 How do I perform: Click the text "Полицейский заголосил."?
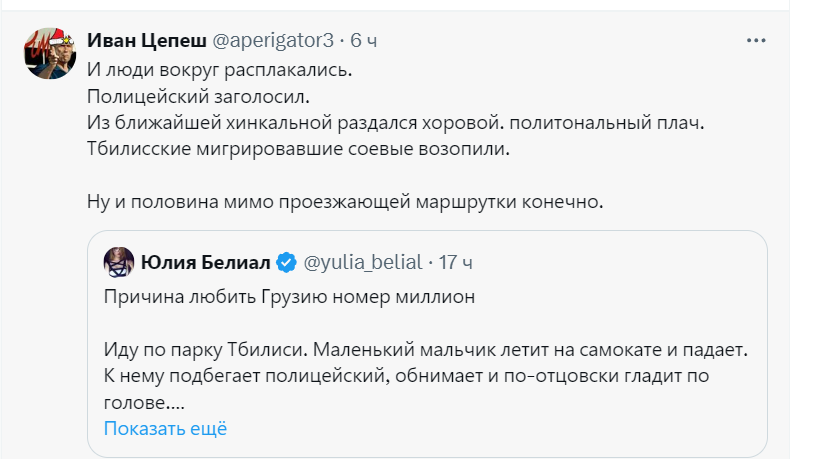point(199,97)
